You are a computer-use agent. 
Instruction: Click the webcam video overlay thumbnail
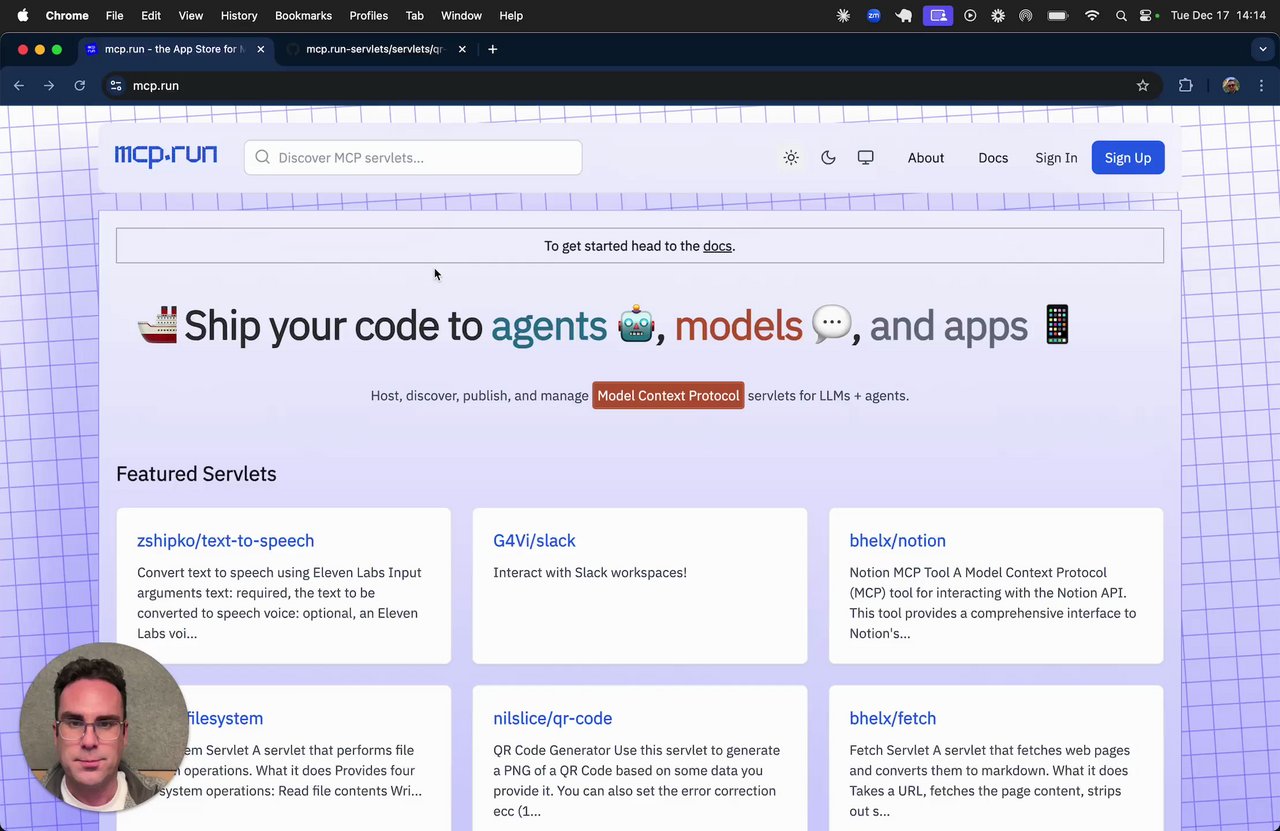click(103, 726)
